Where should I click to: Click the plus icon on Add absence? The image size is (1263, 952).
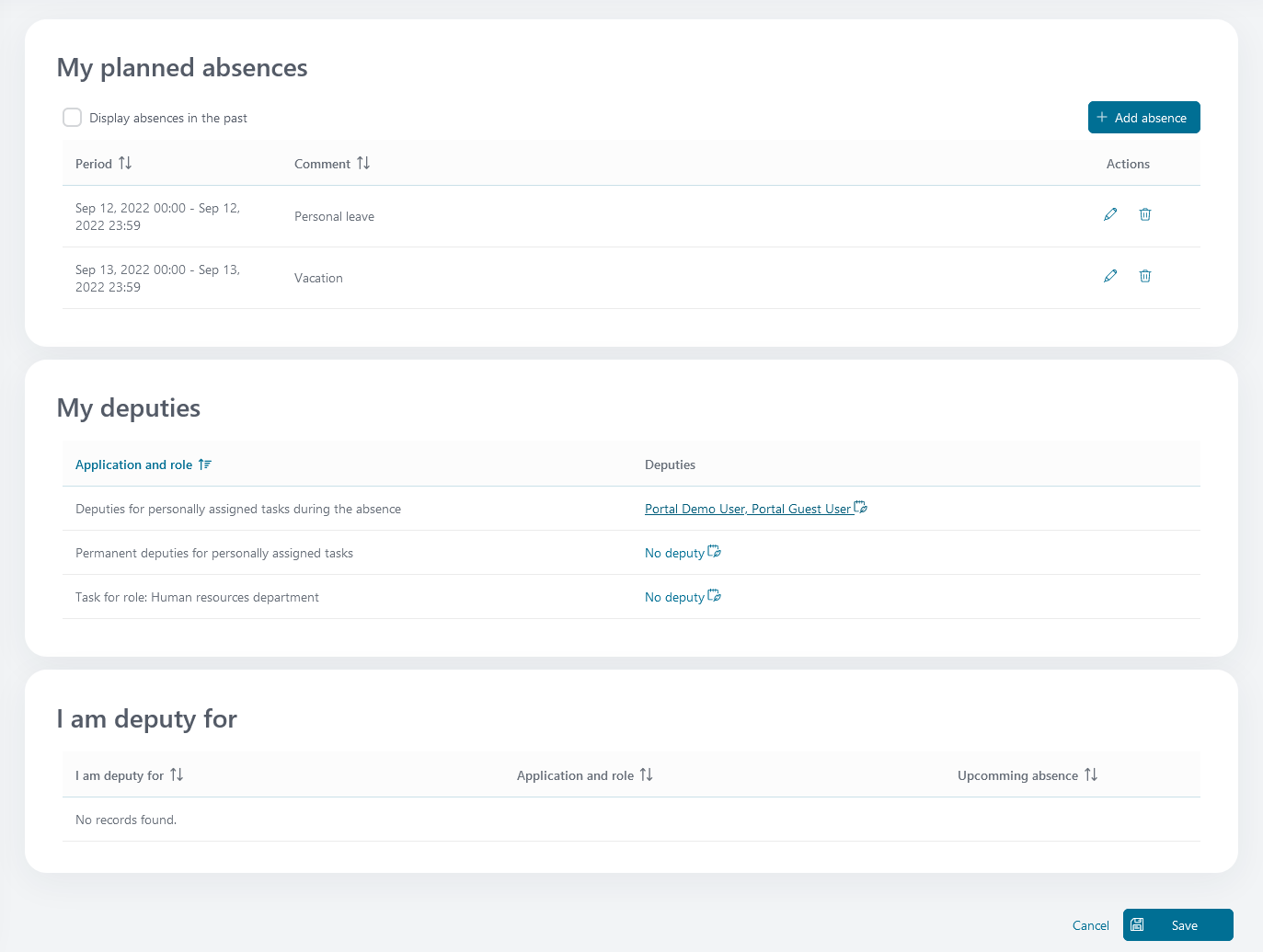(x=1102, y=117)
